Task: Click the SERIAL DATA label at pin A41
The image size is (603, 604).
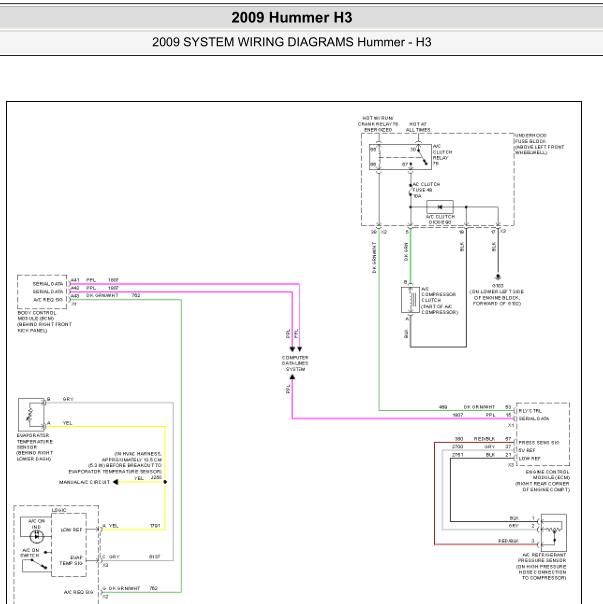Action: [x=48, y=284]
